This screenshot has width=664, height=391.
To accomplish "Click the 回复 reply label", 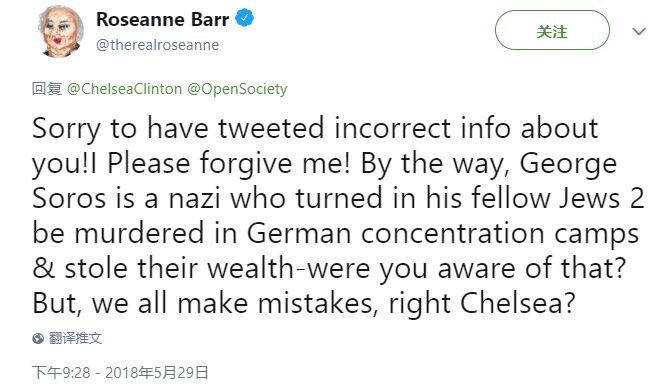I will point(47,89).
